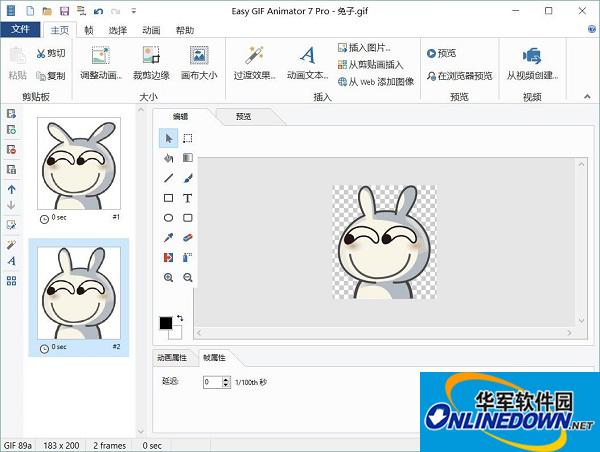Click the 延迟 delay input field
600x452 pixels.
point(213,382)
